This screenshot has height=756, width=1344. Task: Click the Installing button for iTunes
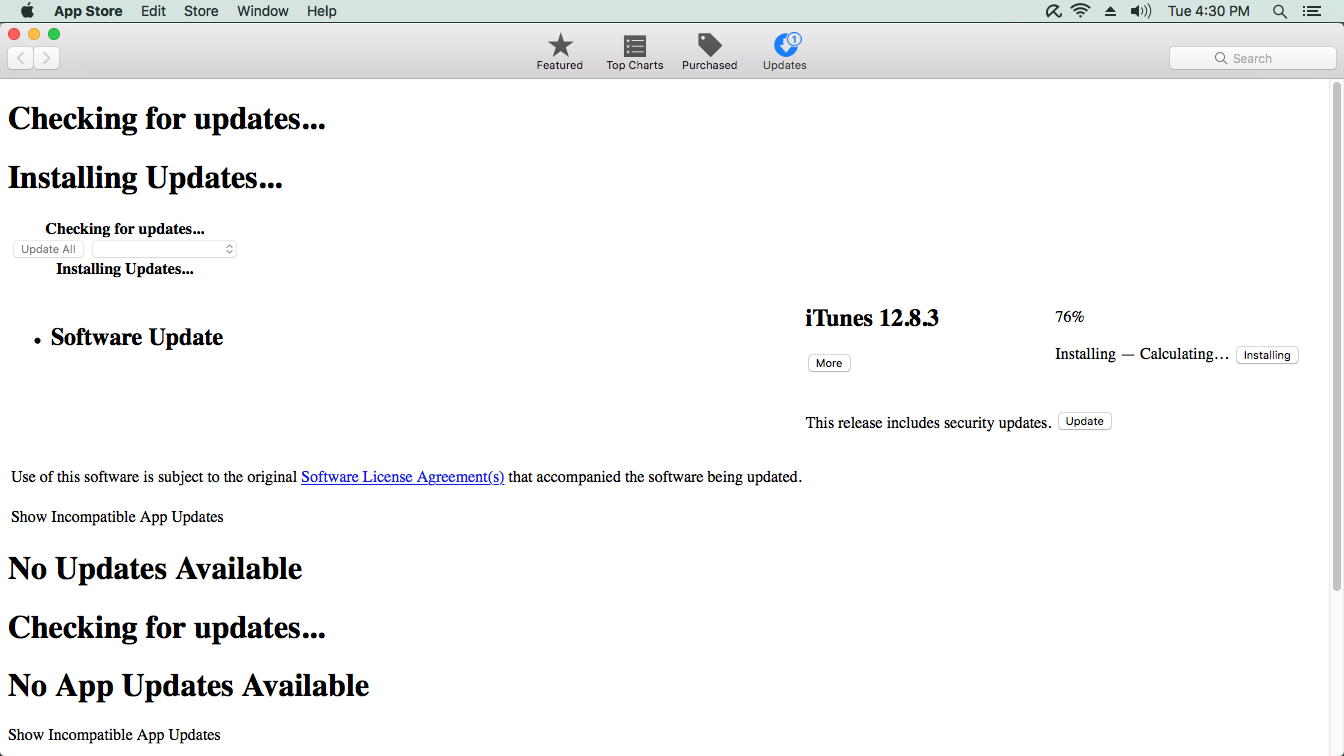pyautogui.click(x=1267, y=355)
